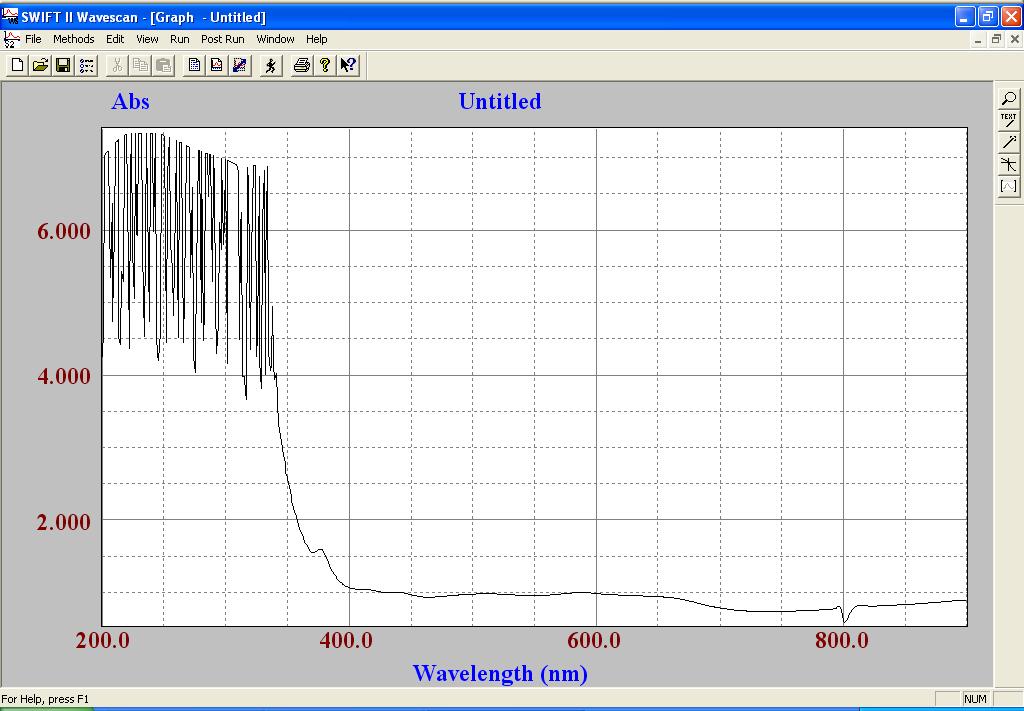Click the blue Untitled graph title
The width and height of the screenshot is (1024, 711).
[x=500, y=101]
